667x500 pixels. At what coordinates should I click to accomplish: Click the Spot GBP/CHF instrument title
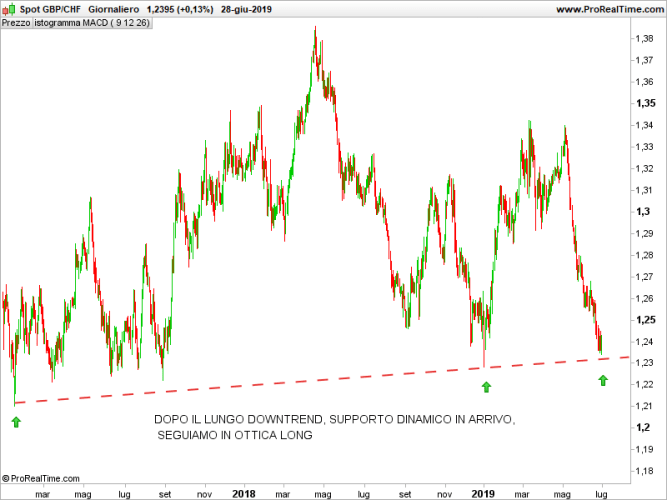50,9
